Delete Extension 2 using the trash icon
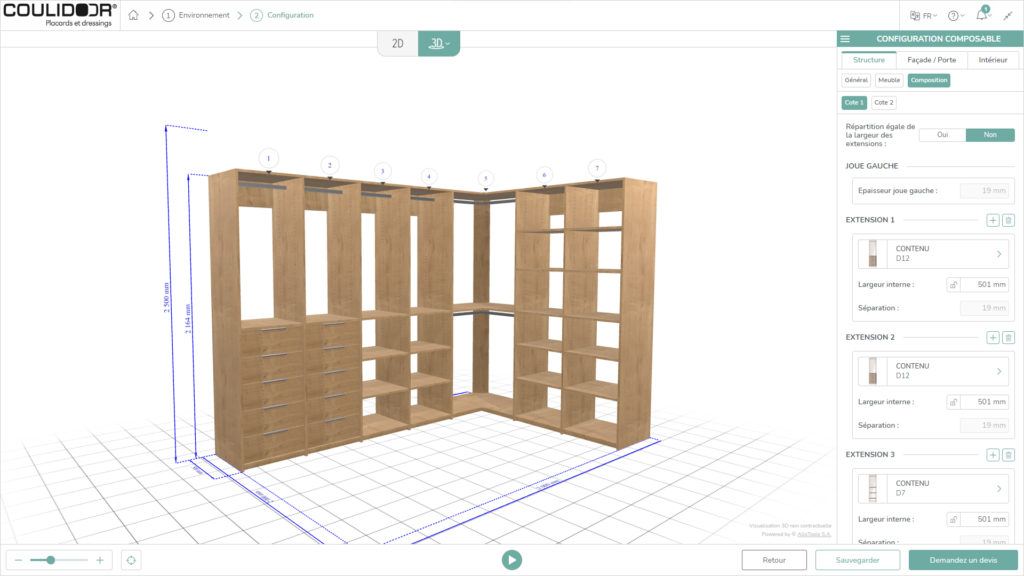 click(1010, 337)
